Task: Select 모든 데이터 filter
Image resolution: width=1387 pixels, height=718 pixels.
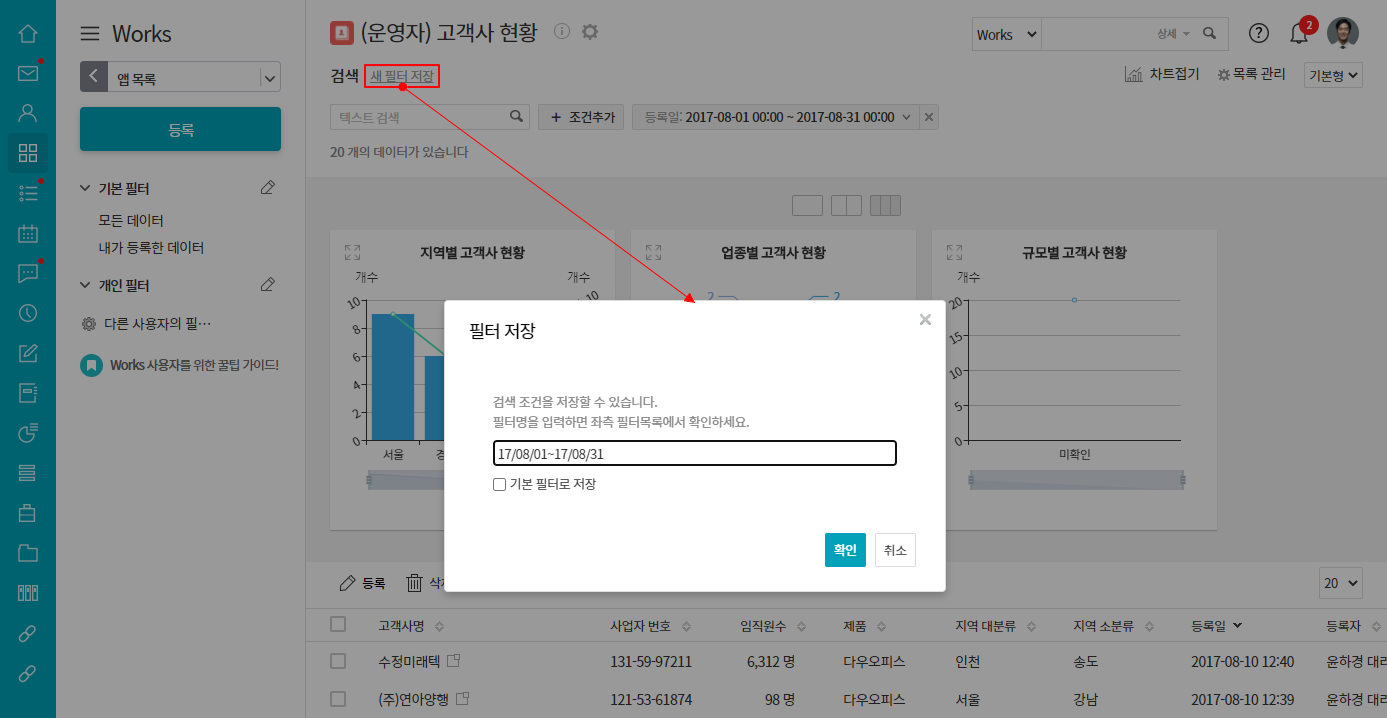Action: tap(131, 220)
